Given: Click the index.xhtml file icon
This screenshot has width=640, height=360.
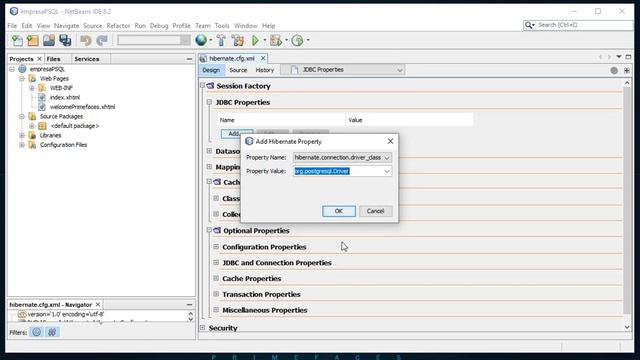Looking at the screenshot, I should tap(42, 97).
